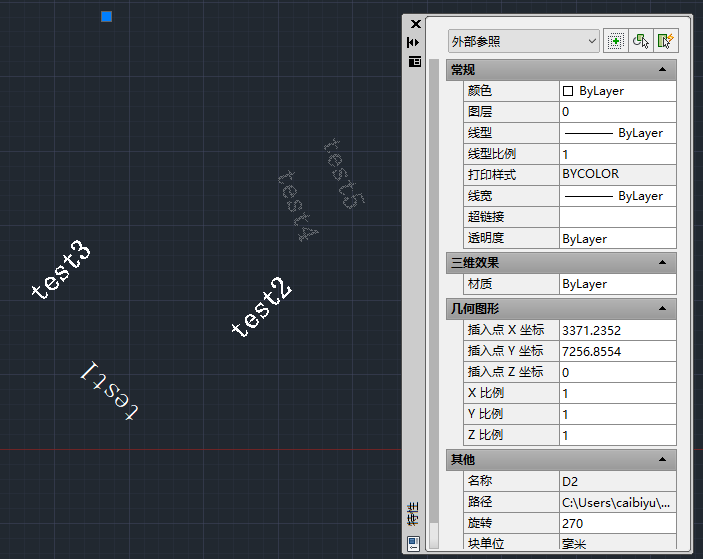703x559 pixels.
Task: Click the 材质 property label
Action: click(480, 284)
